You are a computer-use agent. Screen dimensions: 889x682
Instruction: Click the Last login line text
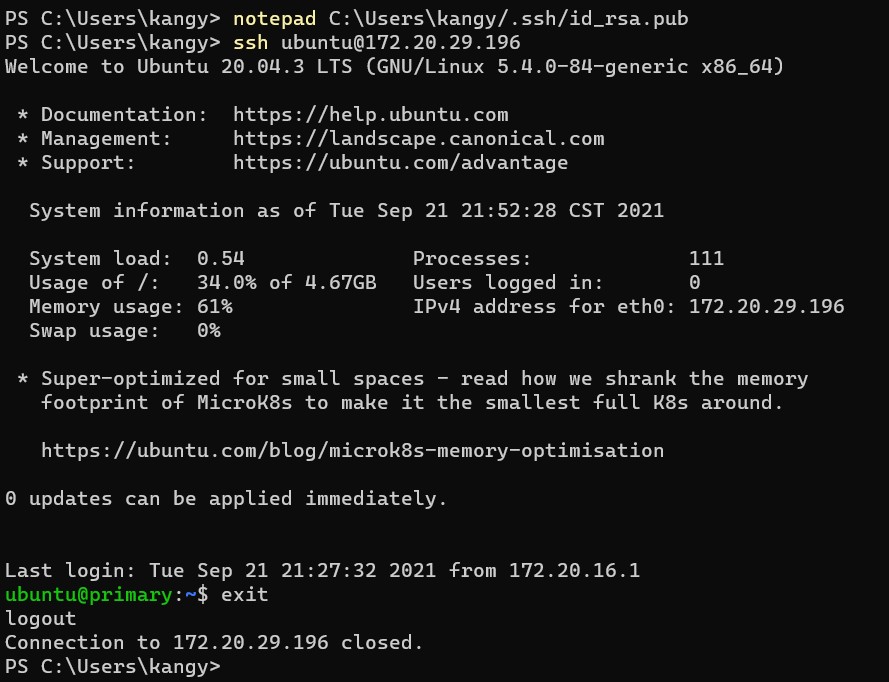coord(323,570)
